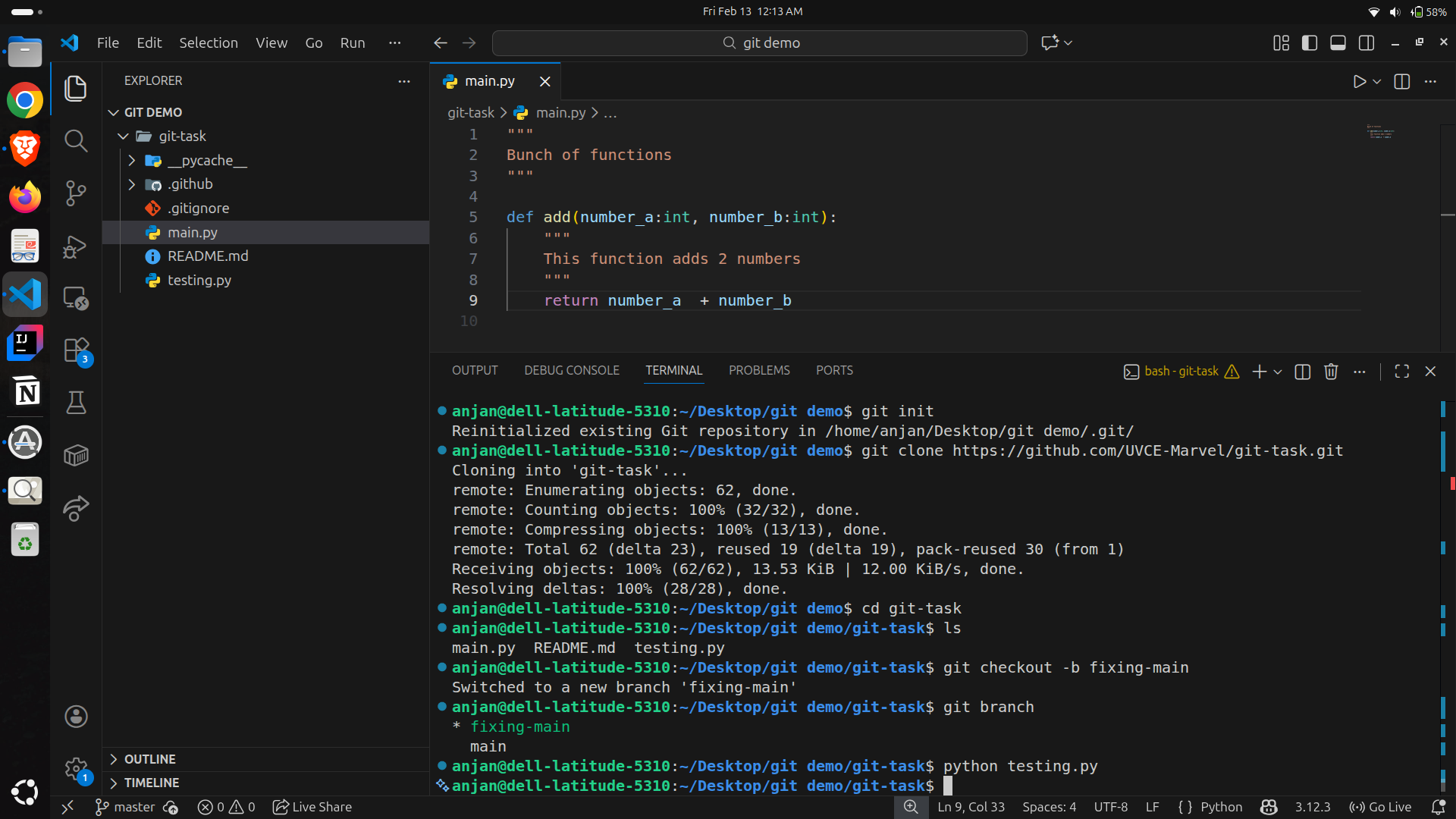Collapse the GIT DEMO explorer section
This screenshot has height=819, width=1456.
tap(113, 111)
